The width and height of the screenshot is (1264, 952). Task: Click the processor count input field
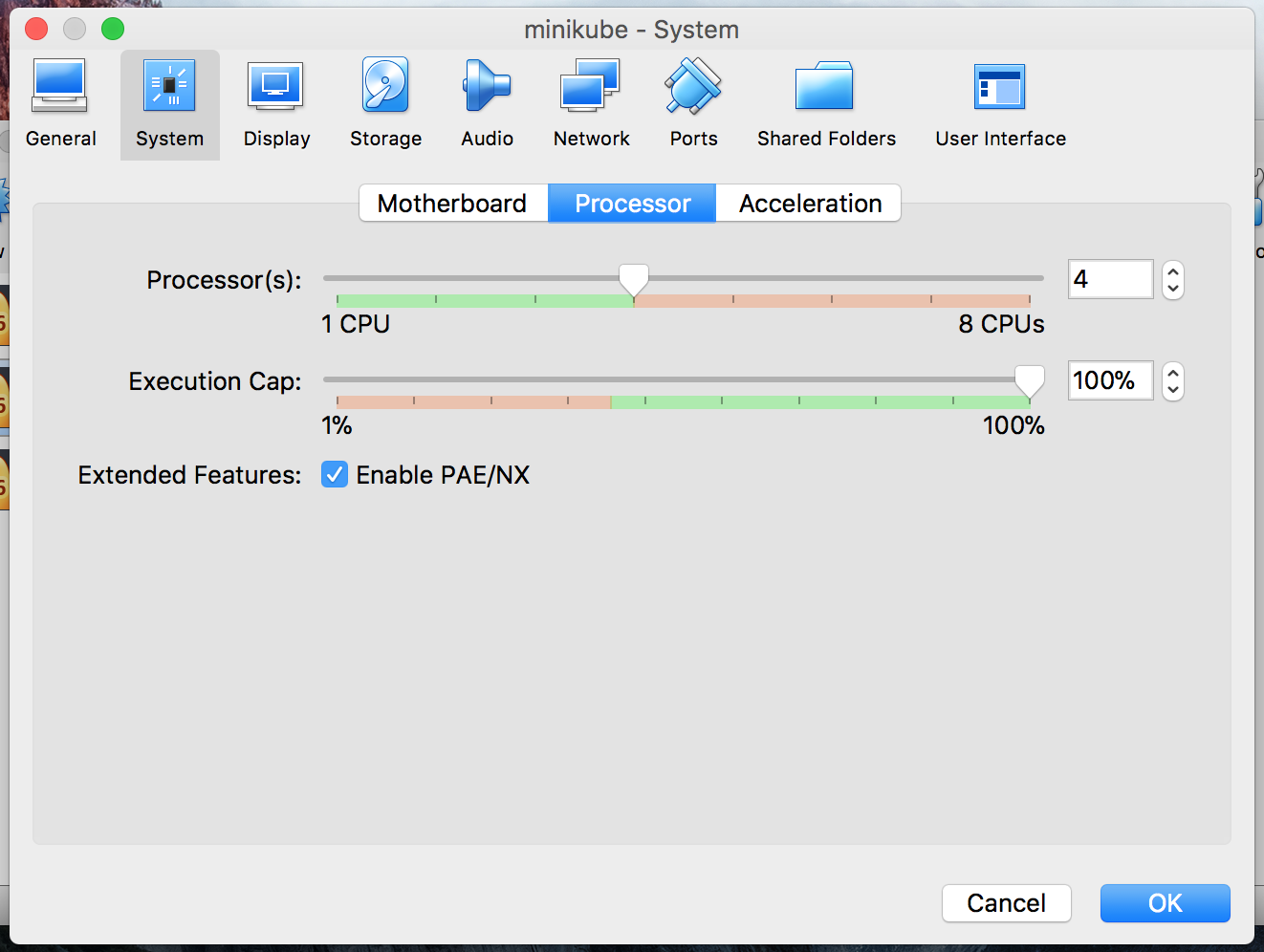click(x=1110, y=279)
